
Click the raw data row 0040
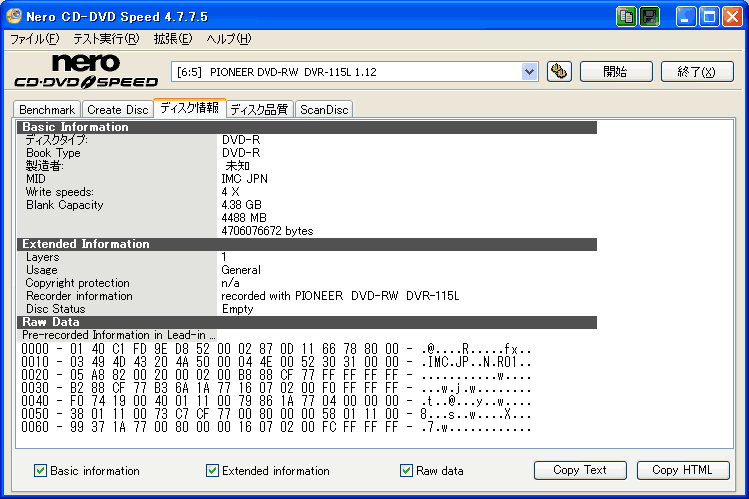click(x=276, y=401)
